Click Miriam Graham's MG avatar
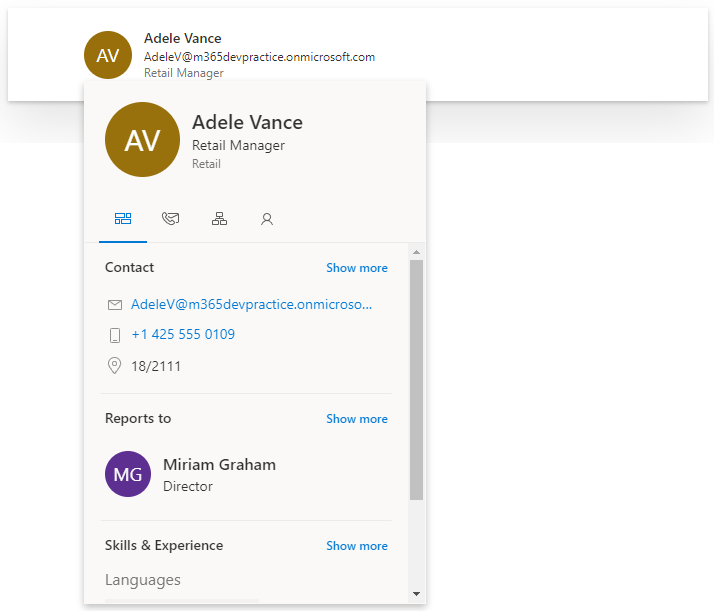 (128, 474)
